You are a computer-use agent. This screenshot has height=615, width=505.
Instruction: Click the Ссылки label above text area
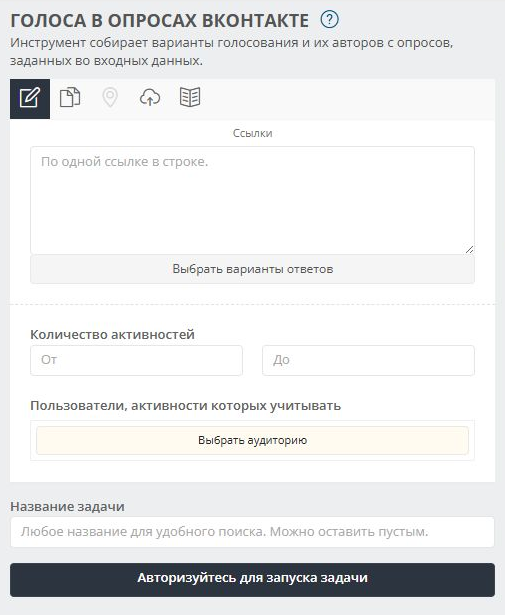click(252, 133)
